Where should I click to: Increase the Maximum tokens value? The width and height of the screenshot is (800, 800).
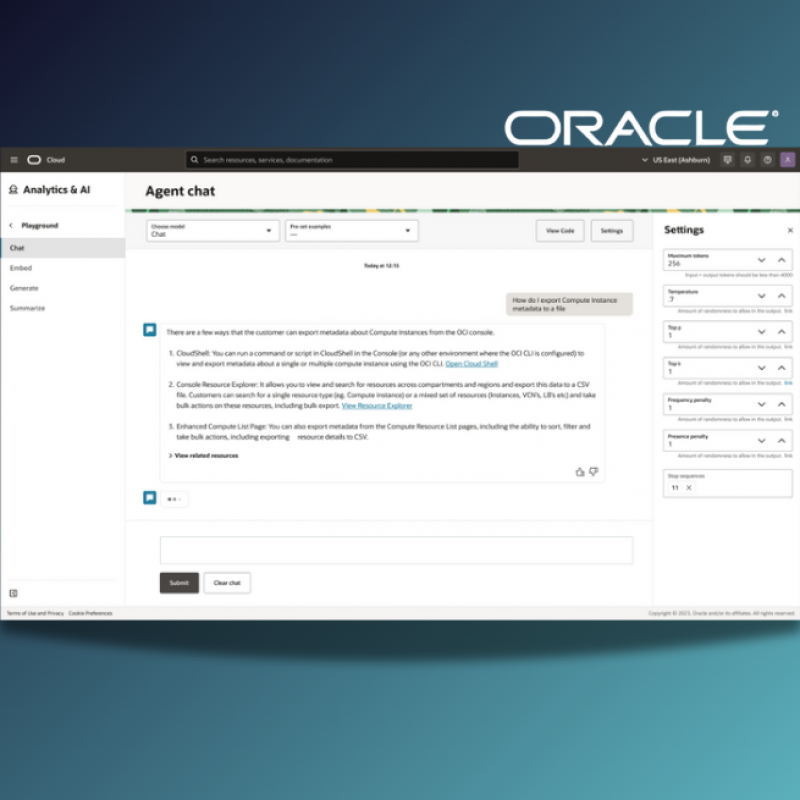(782, 260)
